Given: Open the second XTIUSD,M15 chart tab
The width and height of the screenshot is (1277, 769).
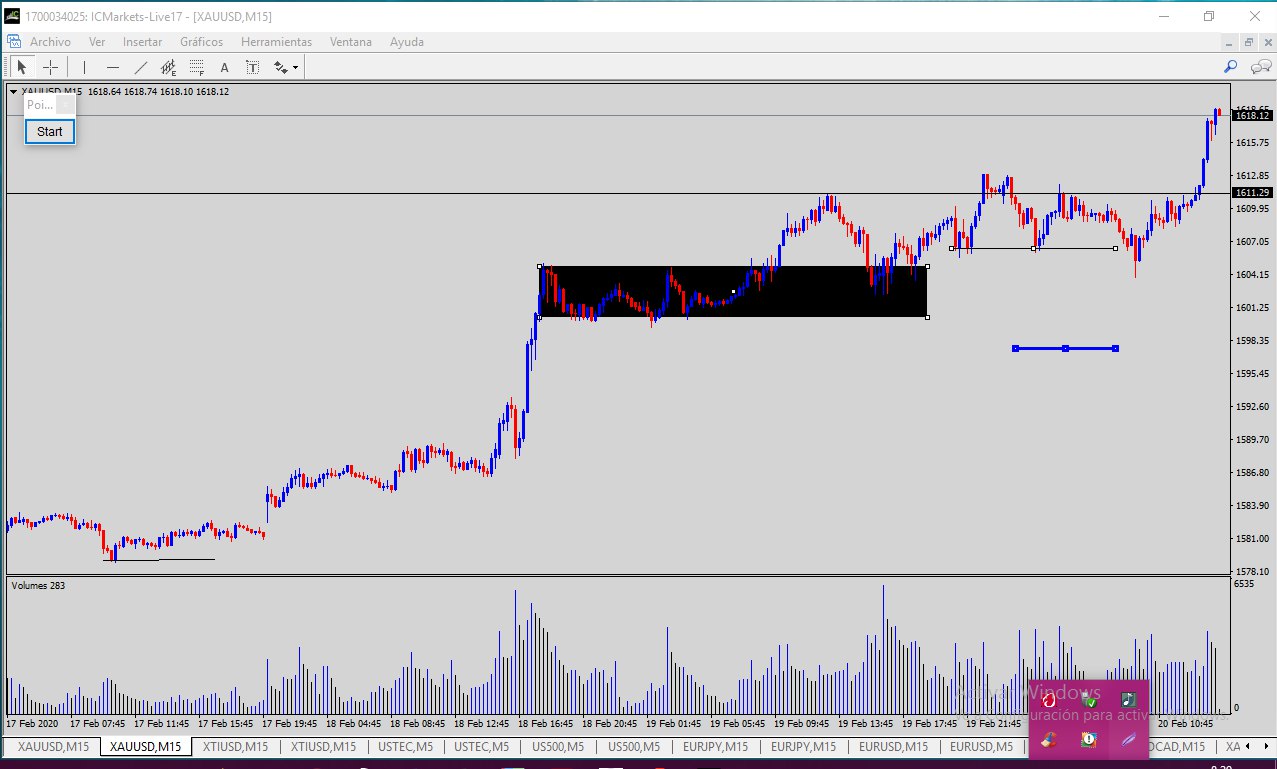Looking at the screenshot, I should 323,746.
